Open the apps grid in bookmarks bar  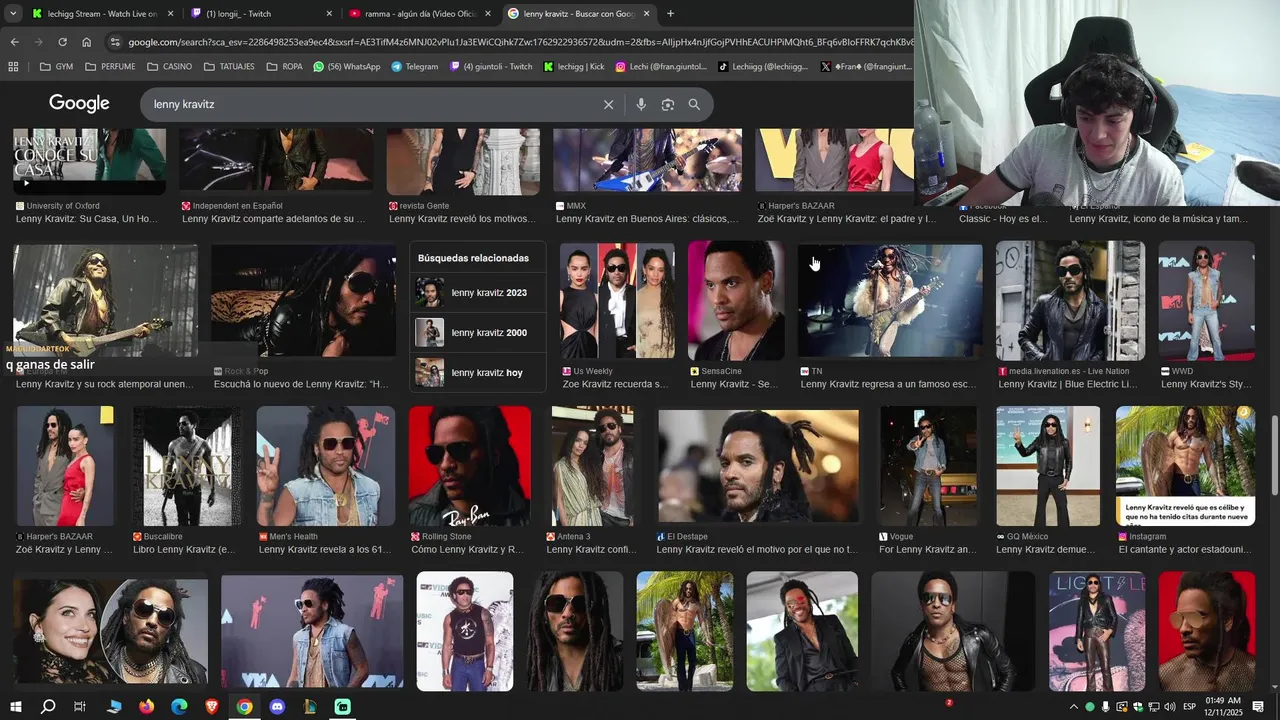(13, 67)
